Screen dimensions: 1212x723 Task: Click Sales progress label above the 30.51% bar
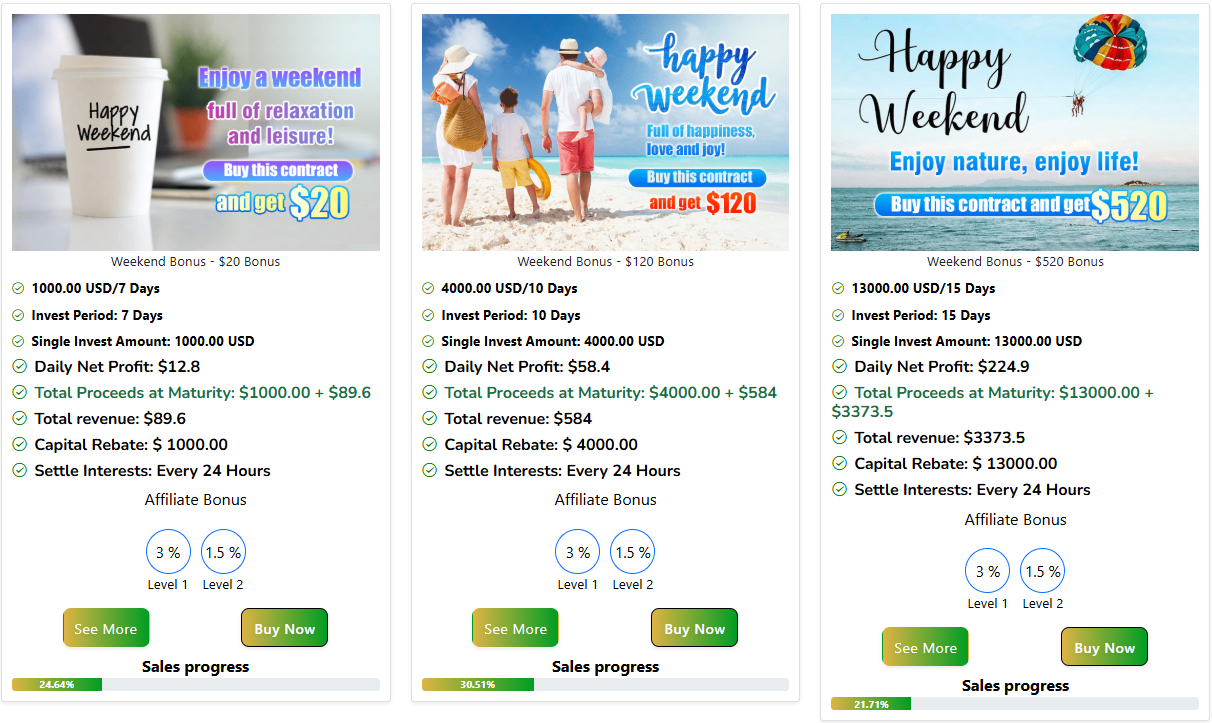point(606,667)
